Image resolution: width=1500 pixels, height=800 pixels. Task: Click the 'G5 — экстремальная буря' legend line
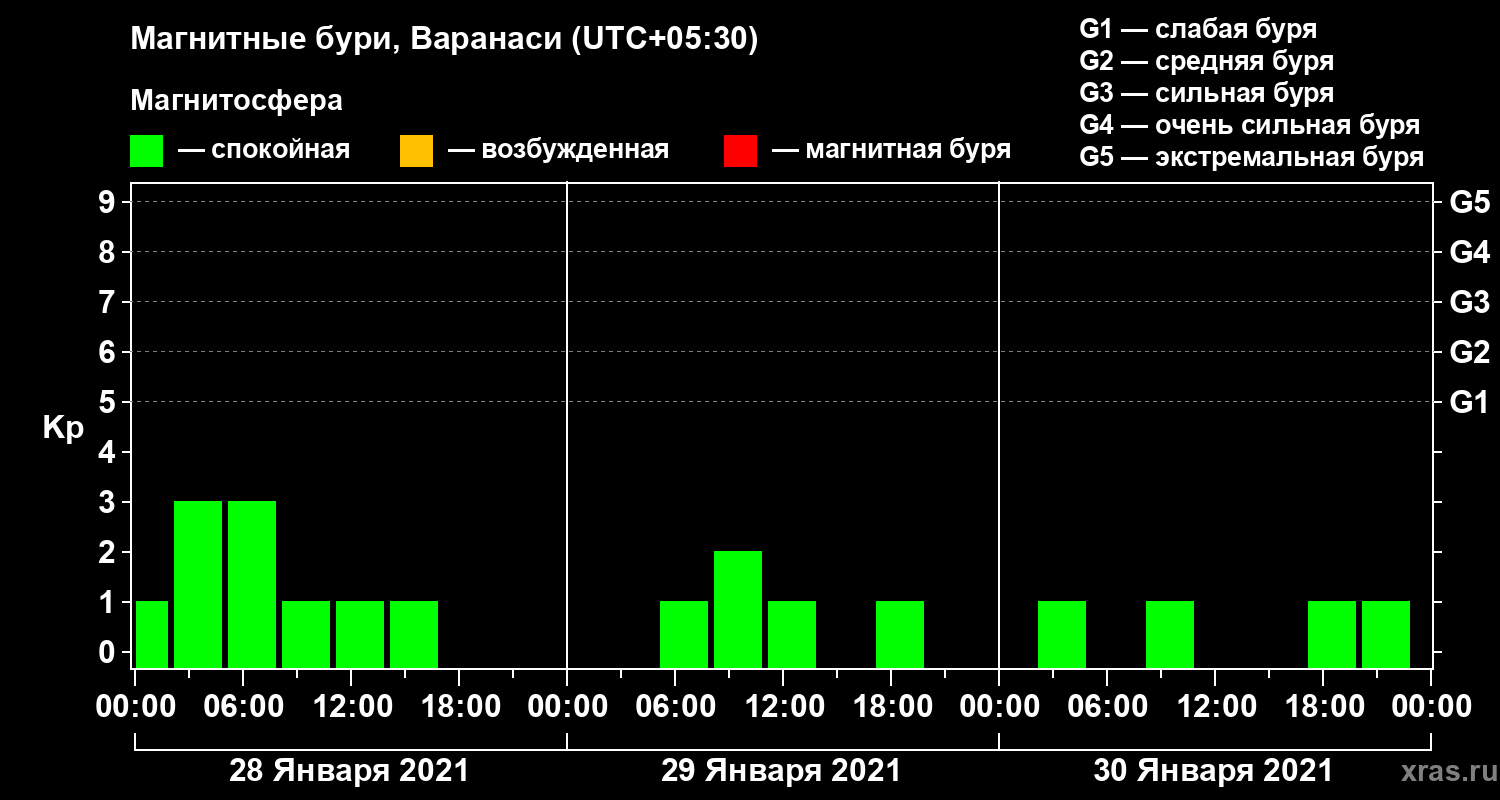tap(1251, 157)
